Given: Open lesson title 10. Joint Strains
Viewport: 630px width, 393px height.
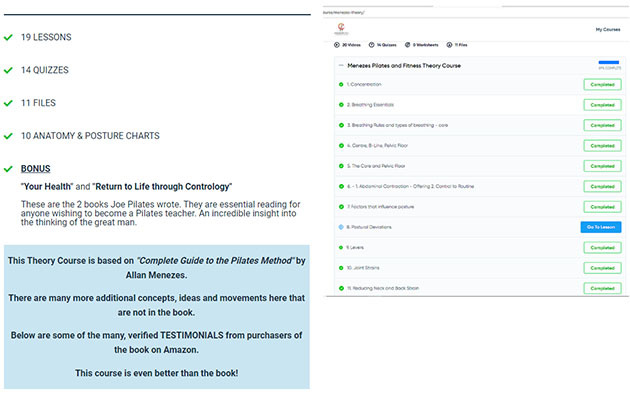Looking at the screenshot, I should coord(363,268).
